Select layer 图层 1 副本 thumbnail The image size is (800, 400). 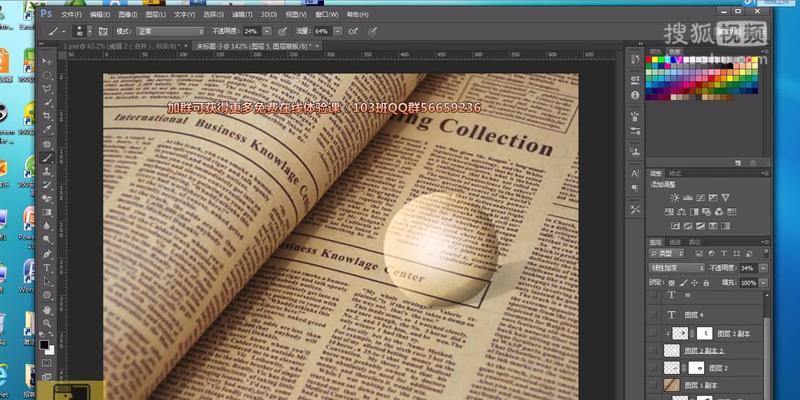click(671, 385)
